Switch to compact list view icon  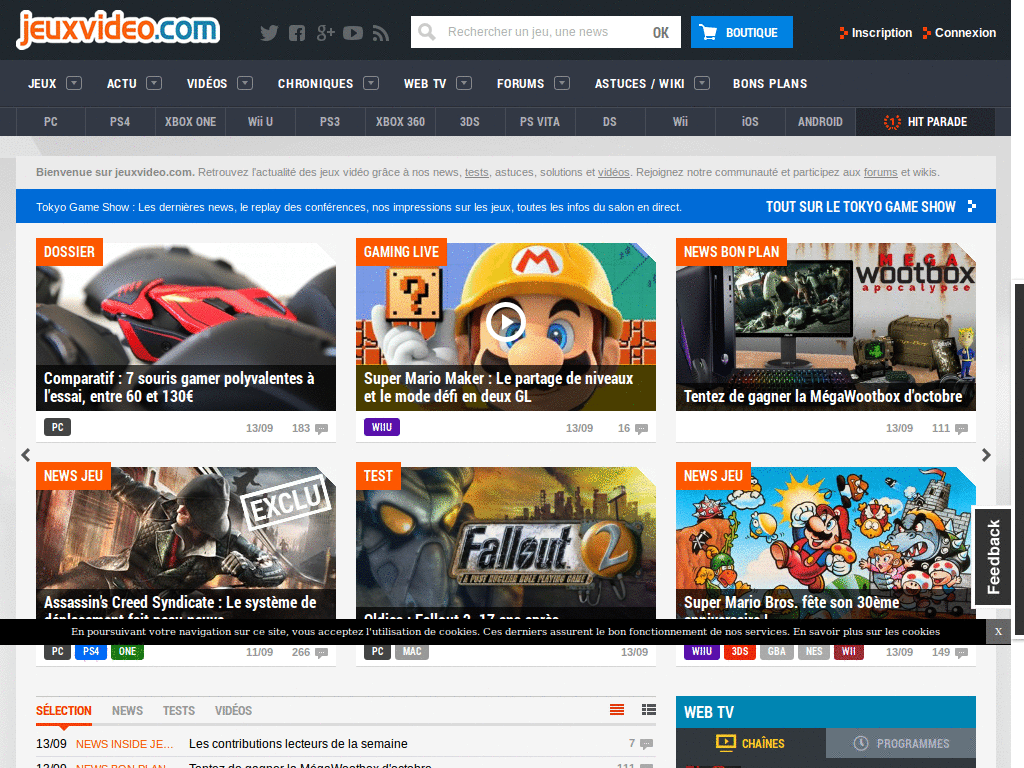pyautogui.click(x=616, y=710)
